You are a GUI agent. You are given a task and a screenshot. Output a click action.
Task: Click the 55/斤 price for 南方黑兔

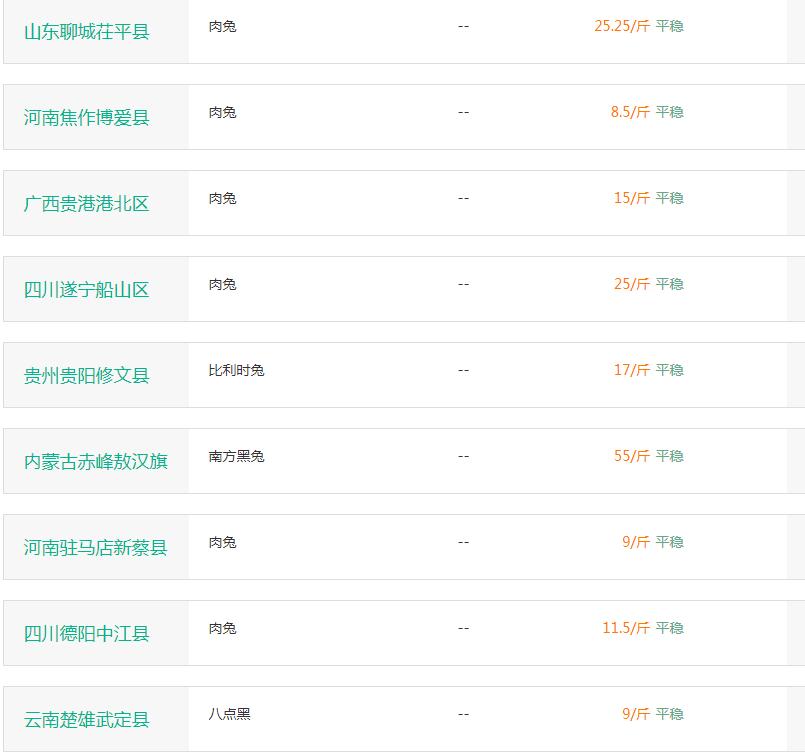point(631,456)
